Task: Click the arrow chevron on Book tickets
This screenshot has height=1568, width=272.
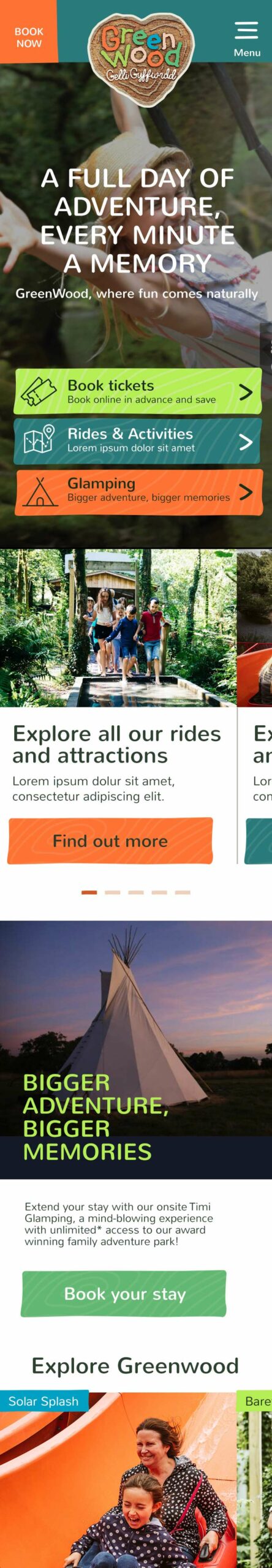Action: pos(246,392)
